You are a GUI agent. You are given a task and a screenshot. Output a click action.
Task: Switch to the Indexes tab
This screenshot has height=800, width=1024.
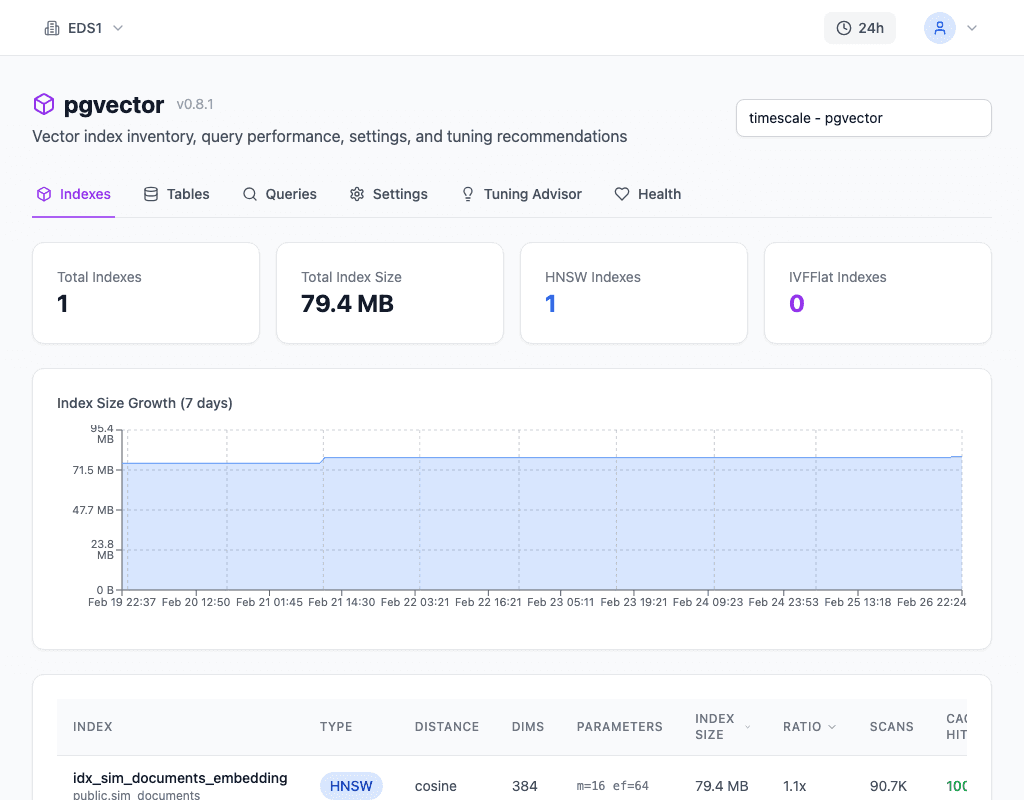pyautogui.click(x=74, y=194)
